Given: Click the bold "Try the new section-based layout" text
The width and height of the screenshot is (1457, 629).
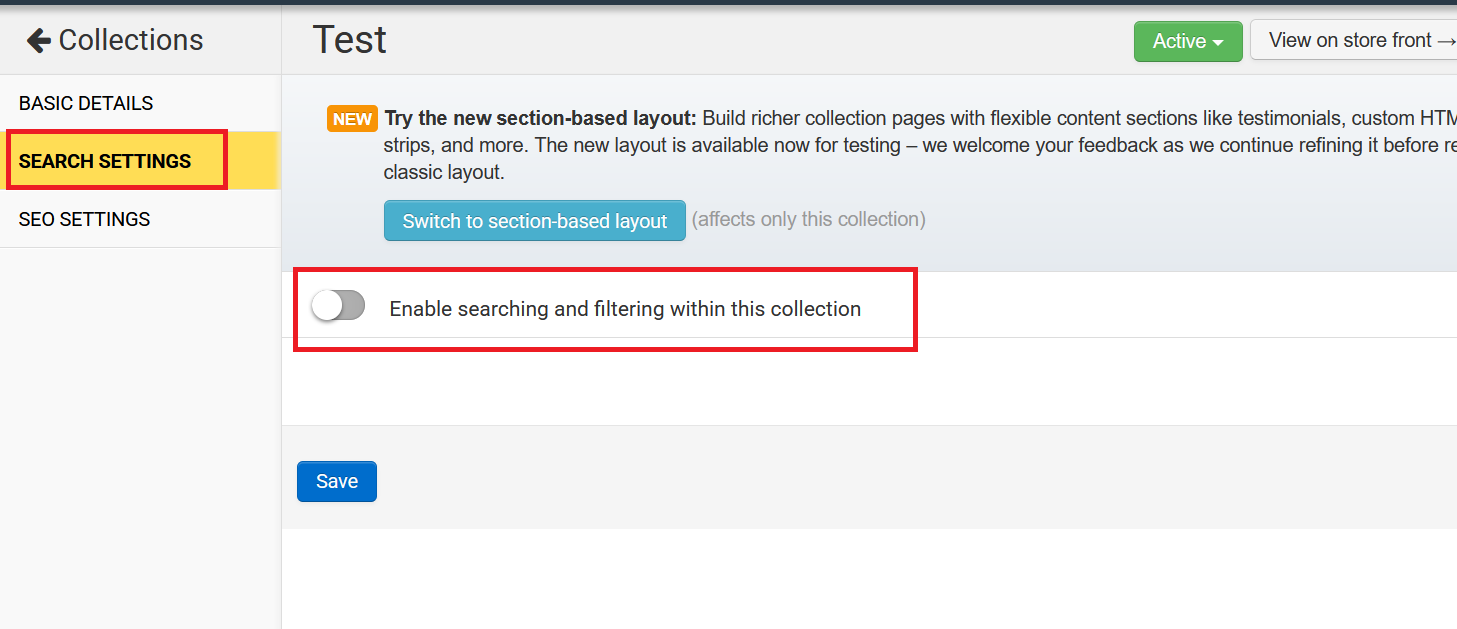Looking at the screenshot, I should tap(540, 118).
